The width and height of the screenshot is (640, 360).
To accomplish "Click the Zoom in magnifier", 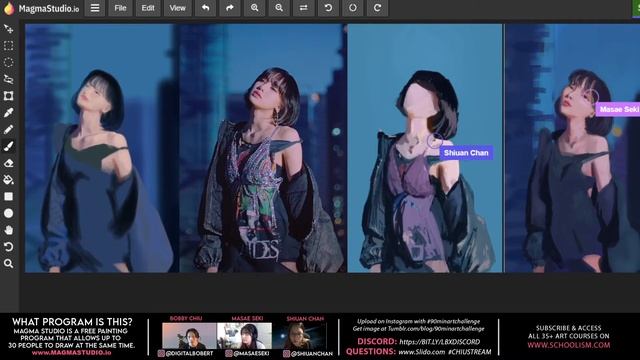I will click(x=254, y=8).
